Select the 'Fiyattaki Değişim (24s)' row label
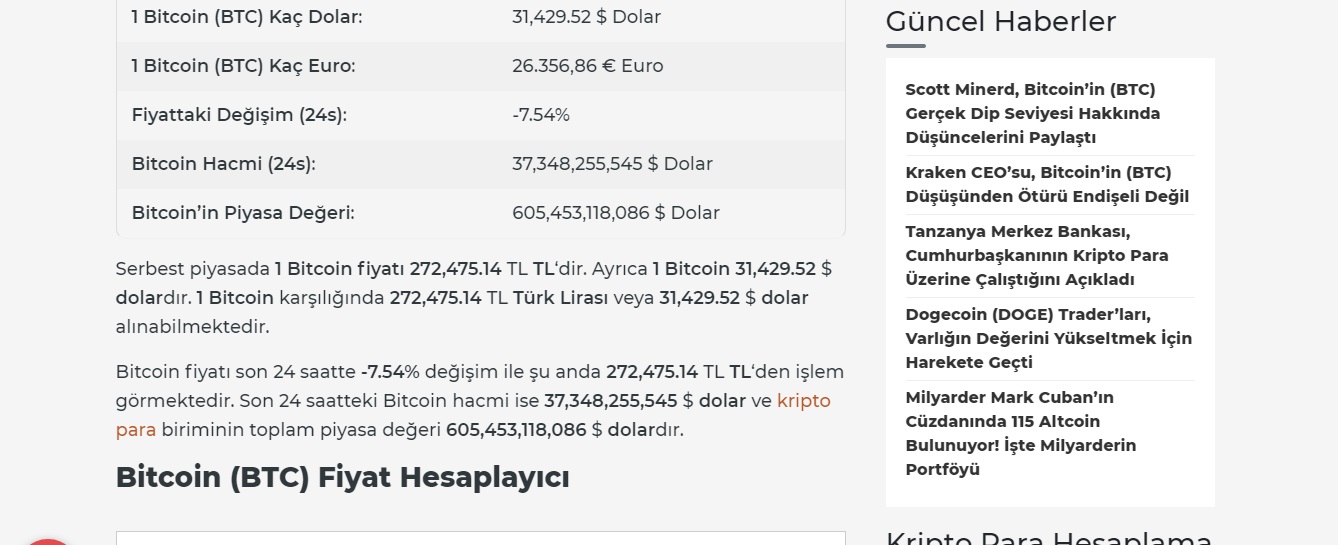 (x=239, y=115)
